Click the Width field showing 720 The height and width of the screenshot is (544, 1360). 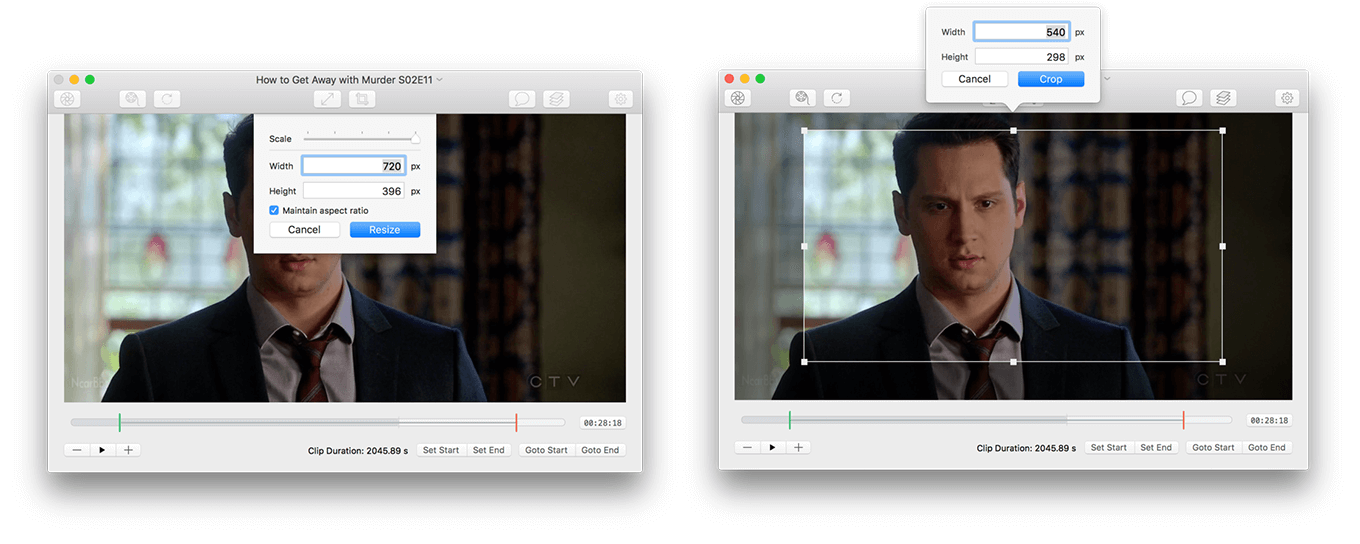(x=354, y=166)
